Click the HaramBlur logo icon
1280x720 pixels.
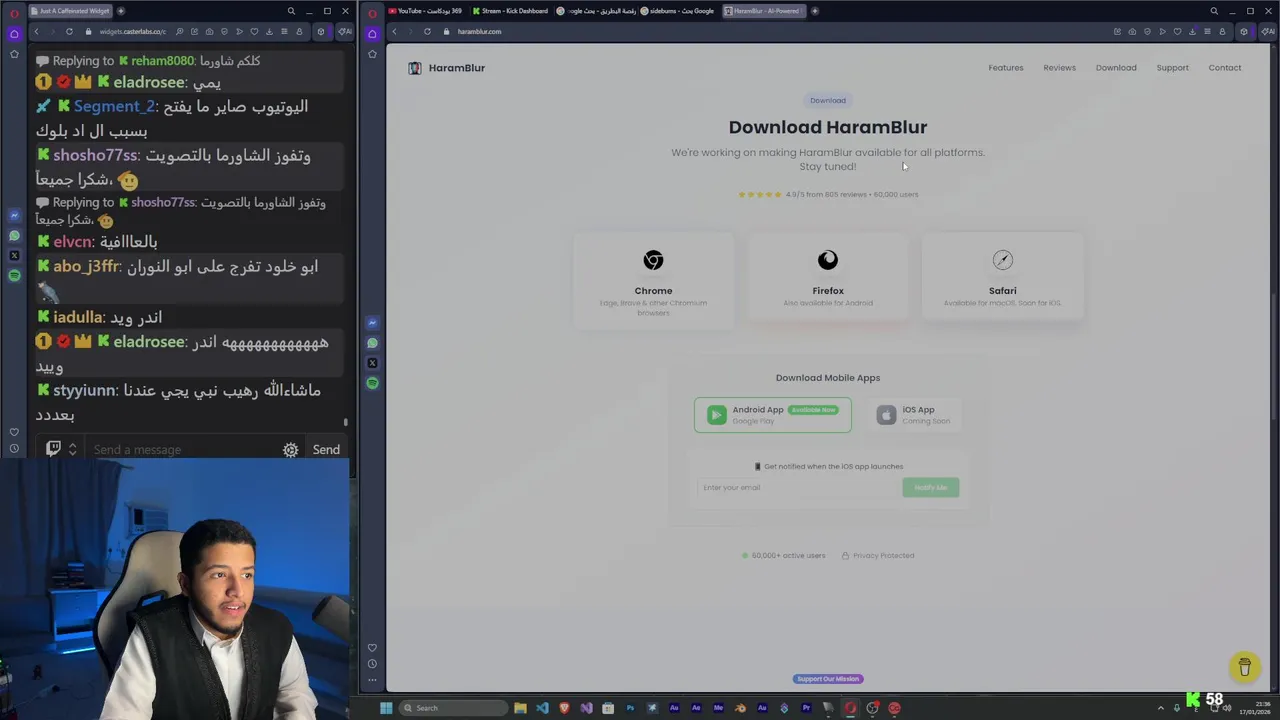(415, 68)
